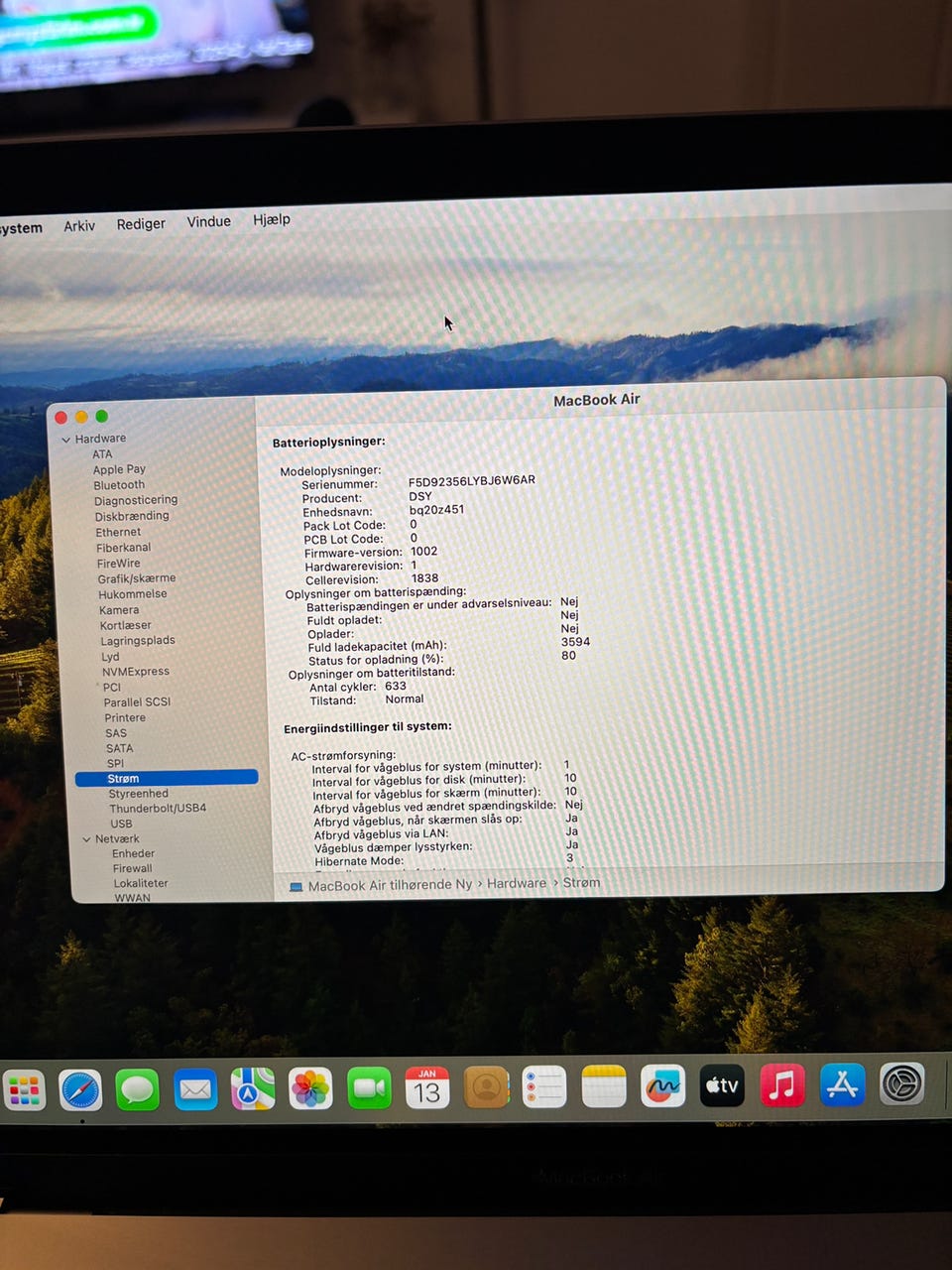Launch Freeform from the Dock
The height and width of the screenshot is (1270, 952).
point(662,1087)
